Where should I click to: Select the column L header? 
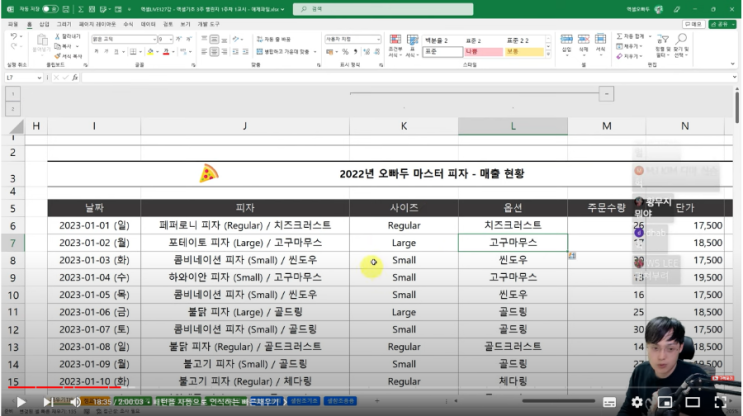click(512, 126)
